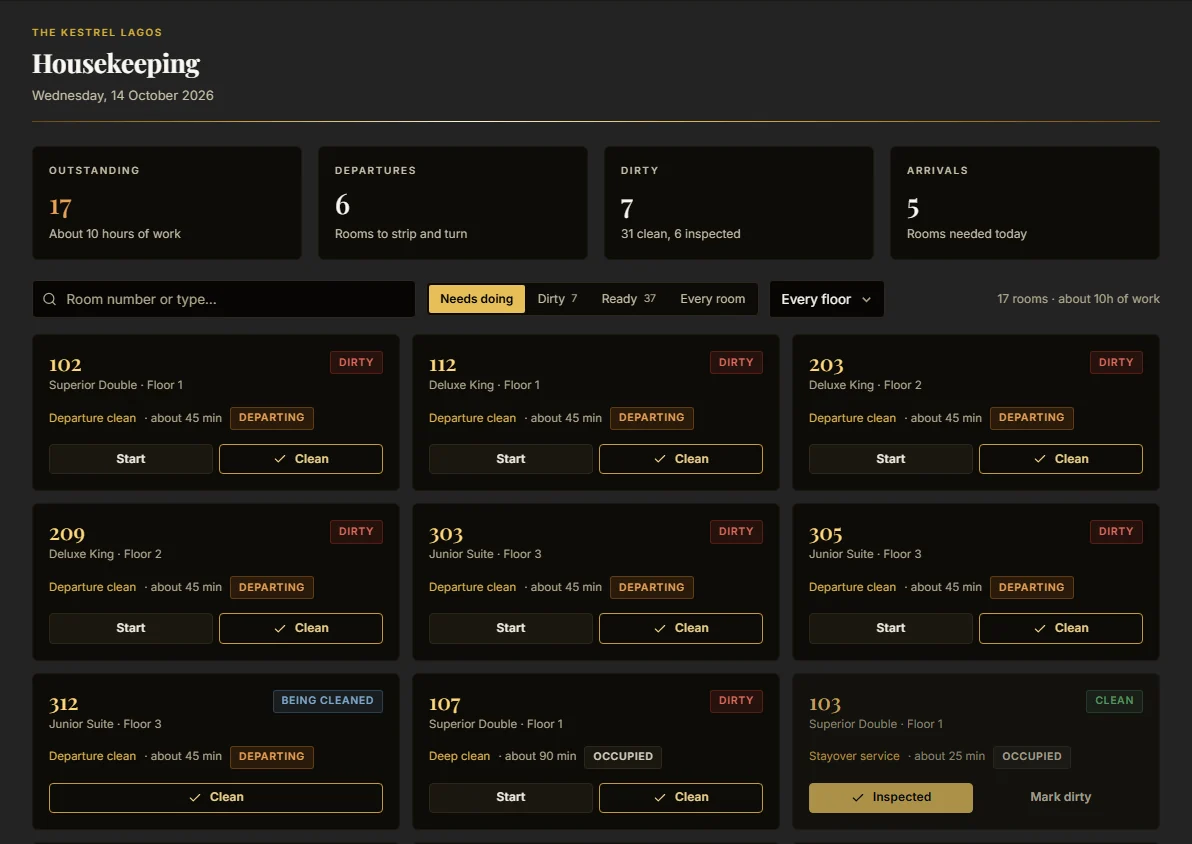The width and height of the screenshot is (1192, 844).
Task: Mark room 312 as Clean
Action: pyautogui.click(x=216, y=798)
